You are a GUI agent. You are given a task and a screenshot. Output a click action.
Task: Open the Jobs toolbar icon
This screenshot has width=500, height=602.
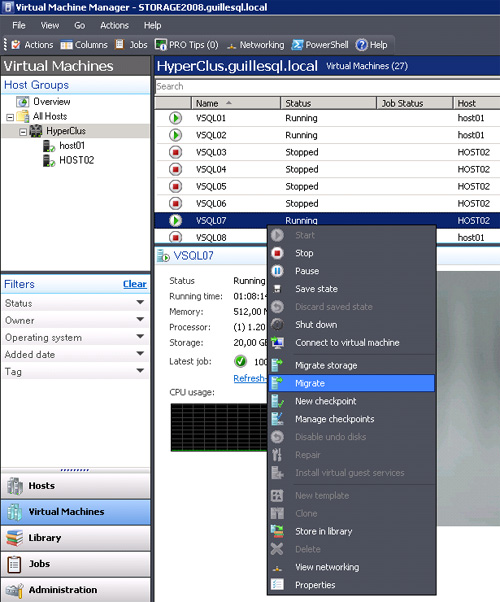[120, 45]
